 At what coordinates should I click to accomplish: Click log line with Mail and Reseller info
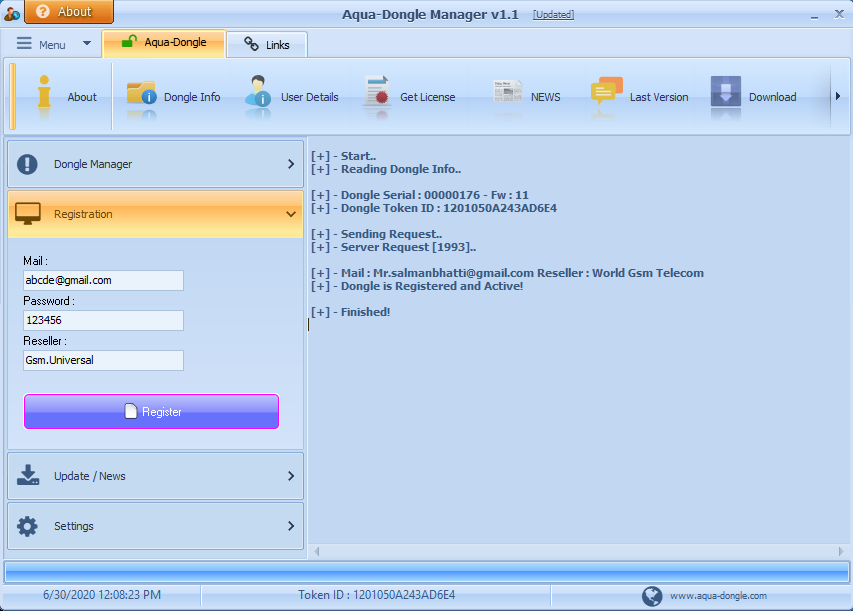point(507,273)
